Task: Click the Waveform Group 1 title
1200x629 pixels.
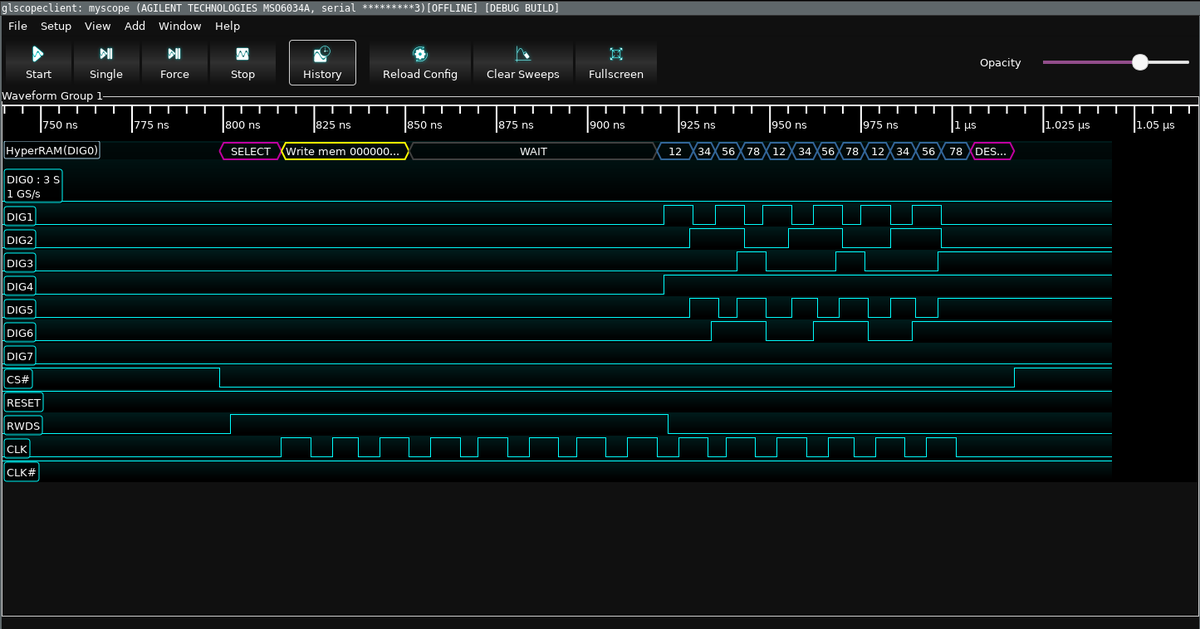Action: [52, 96]
